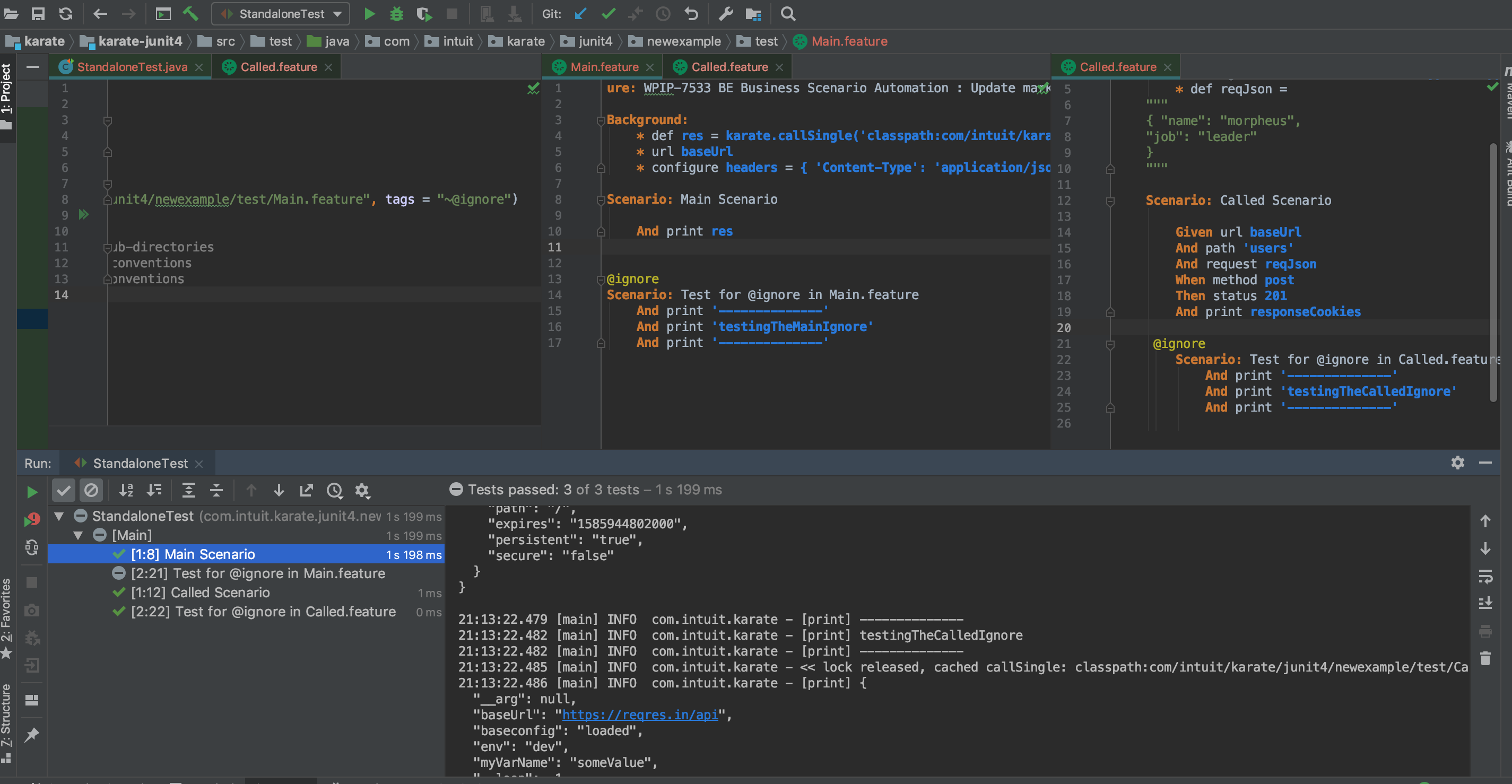Click Git rollback revert icon
Screen dimensions: 1512x784
point(691,13)
